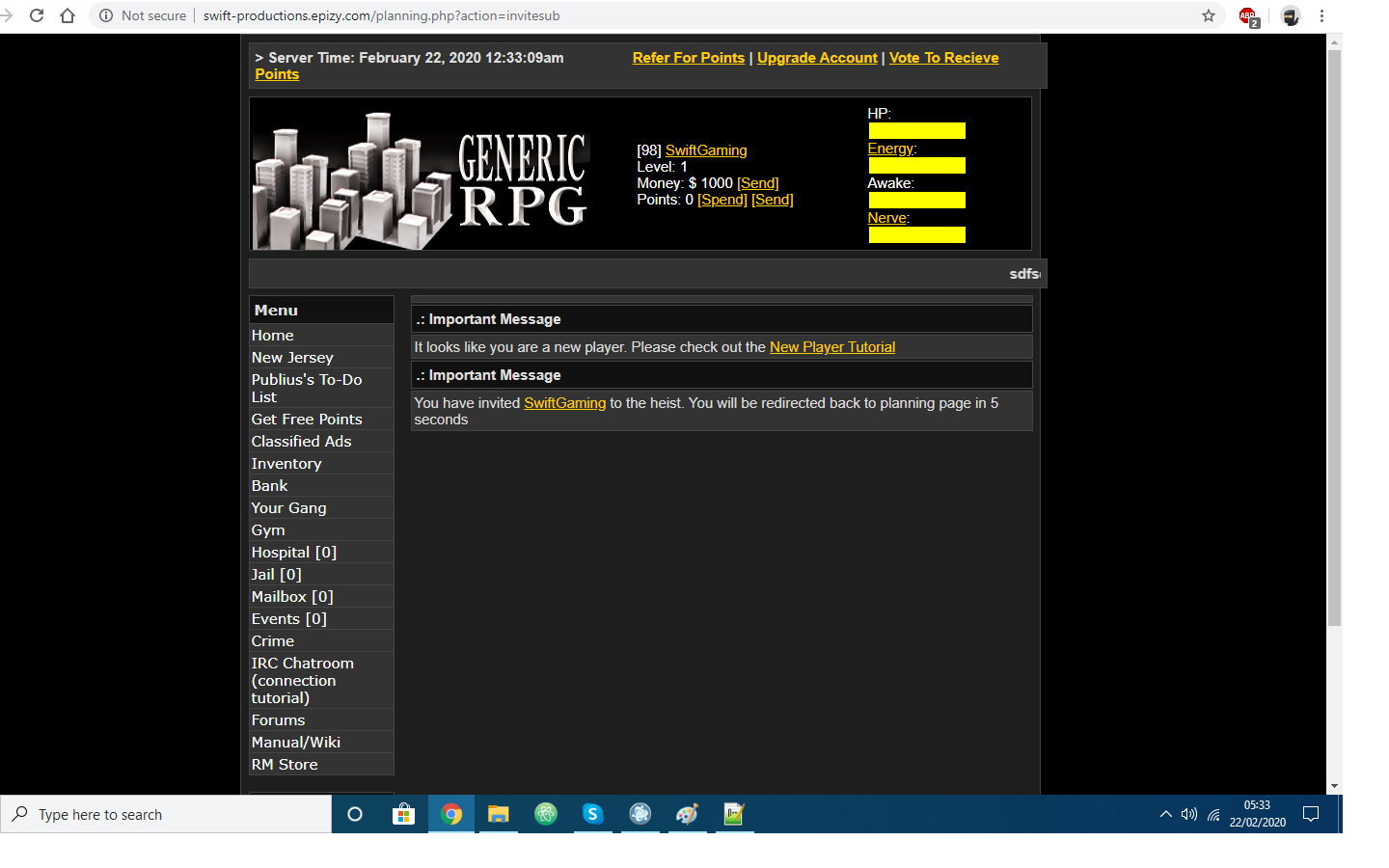Image resolution: width=1389 pixels, height=868 pixels.
Task: Open Skype from the taskbar
Action: tap(592, 814)
